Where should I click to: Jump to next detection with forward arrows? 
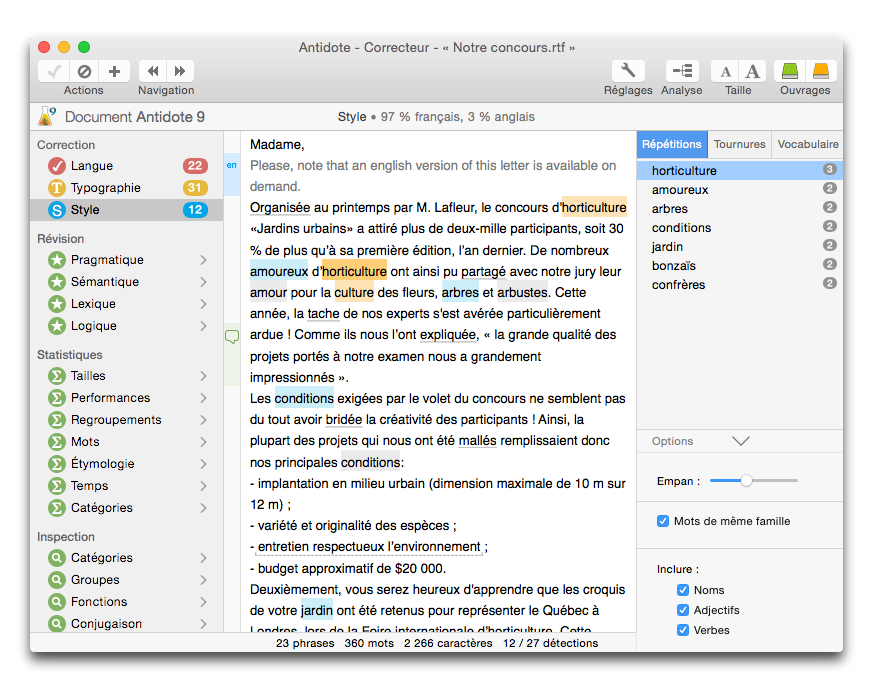[180, 71]
